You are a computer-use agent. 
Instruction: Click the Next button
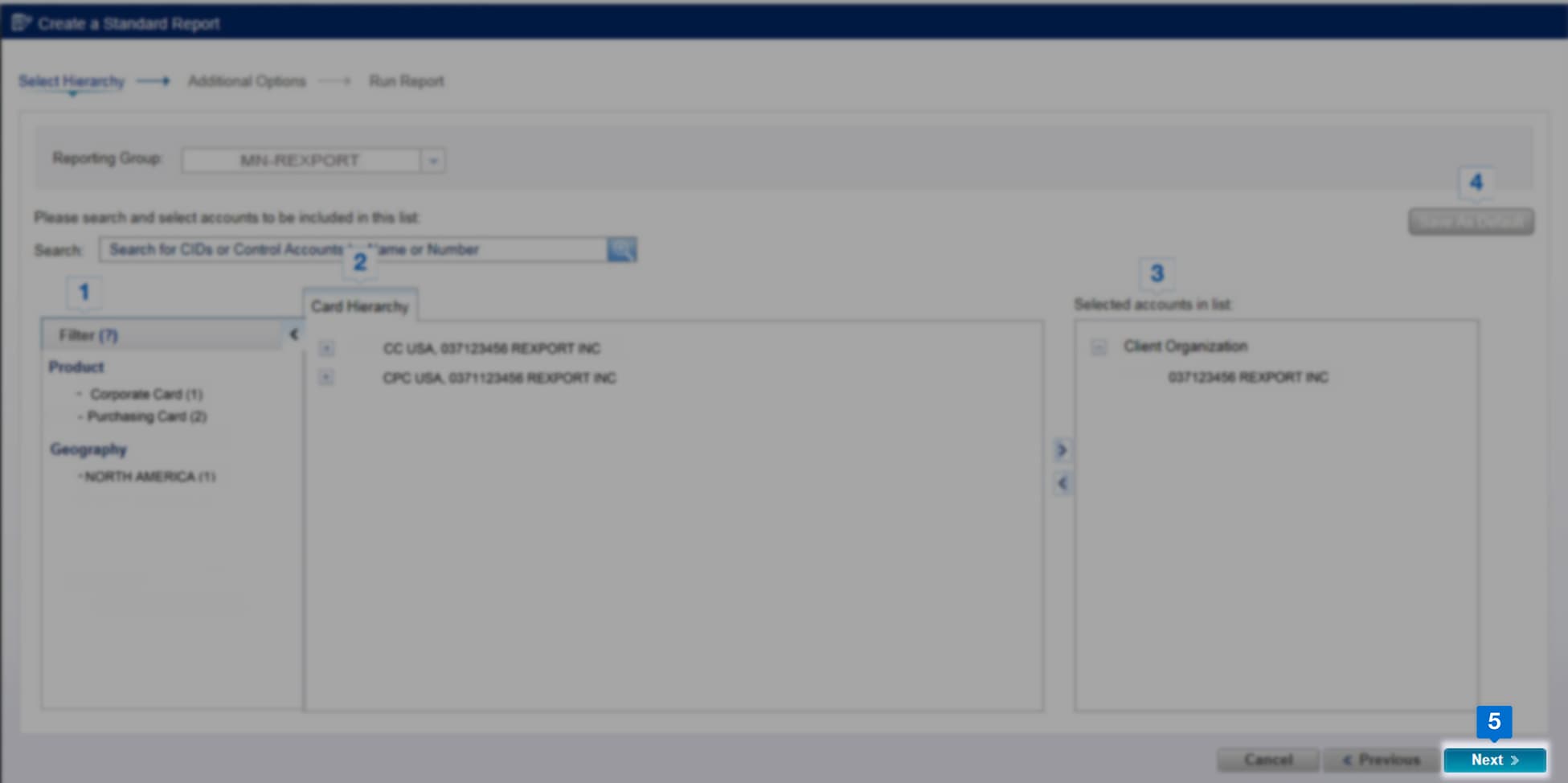click(1494, 760)
